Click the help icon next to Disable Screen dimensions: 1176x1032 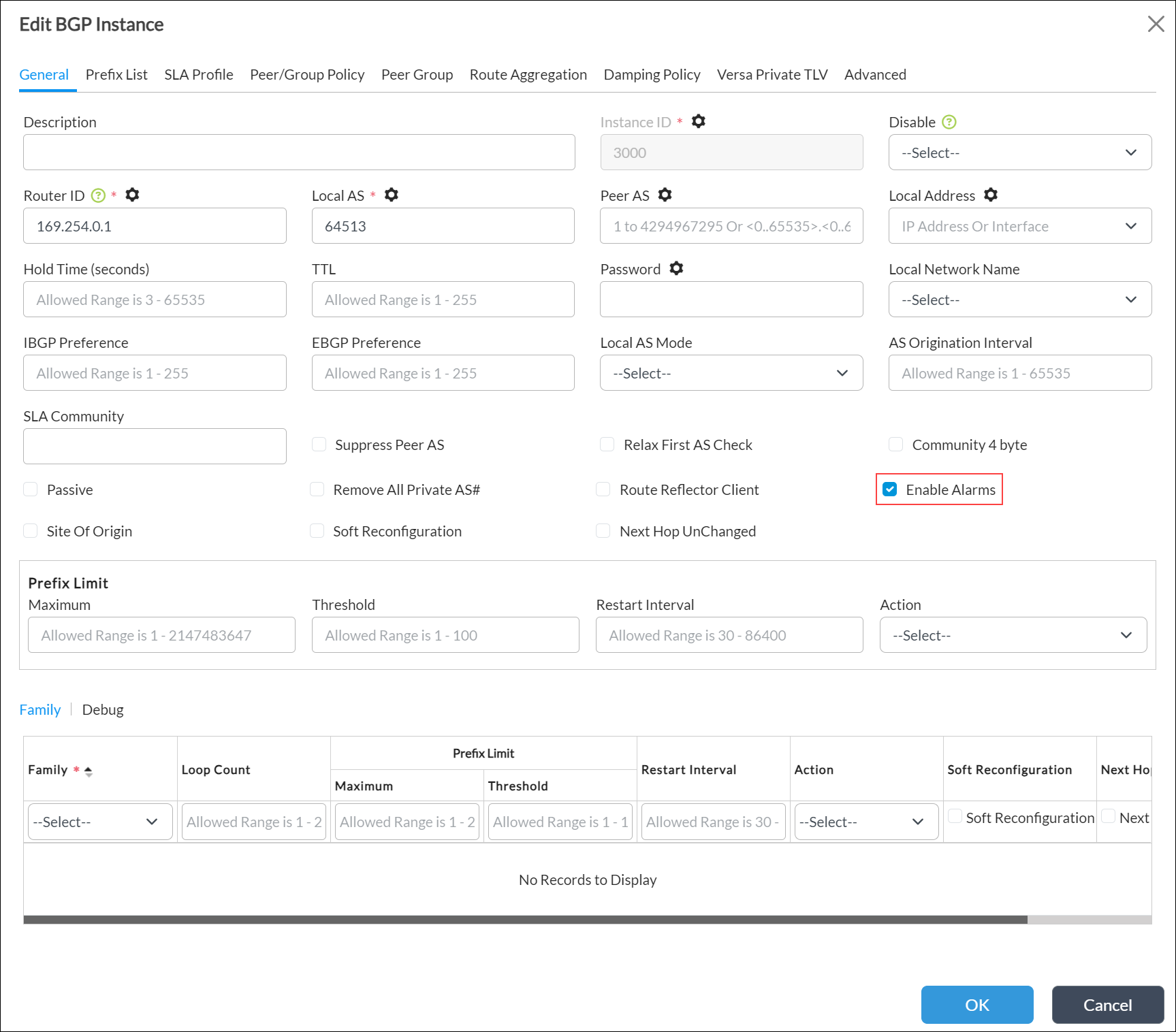coord(949,122)
